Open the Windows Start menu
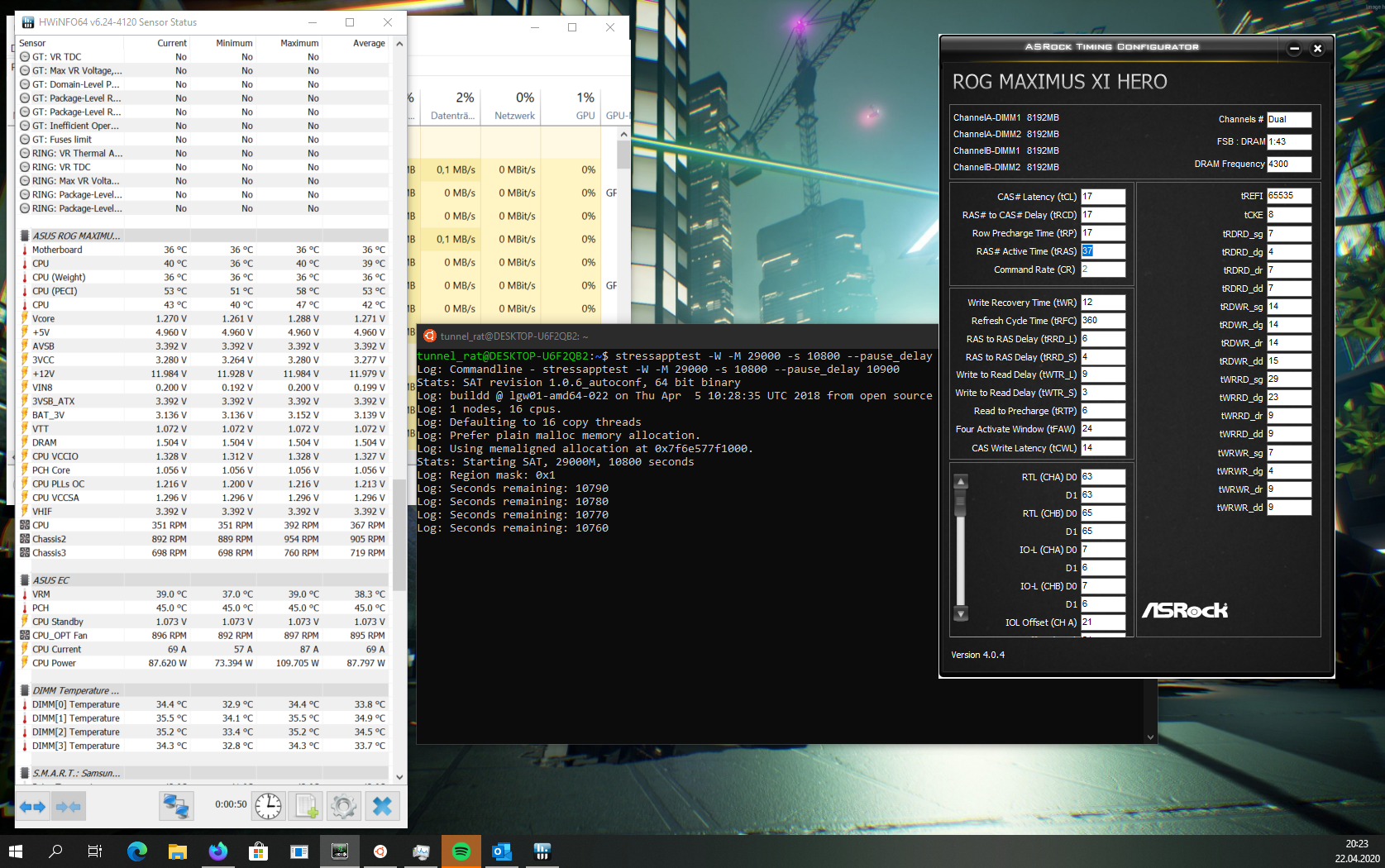Viewport: 1385px width, 868px height. (x=16, y=851)
